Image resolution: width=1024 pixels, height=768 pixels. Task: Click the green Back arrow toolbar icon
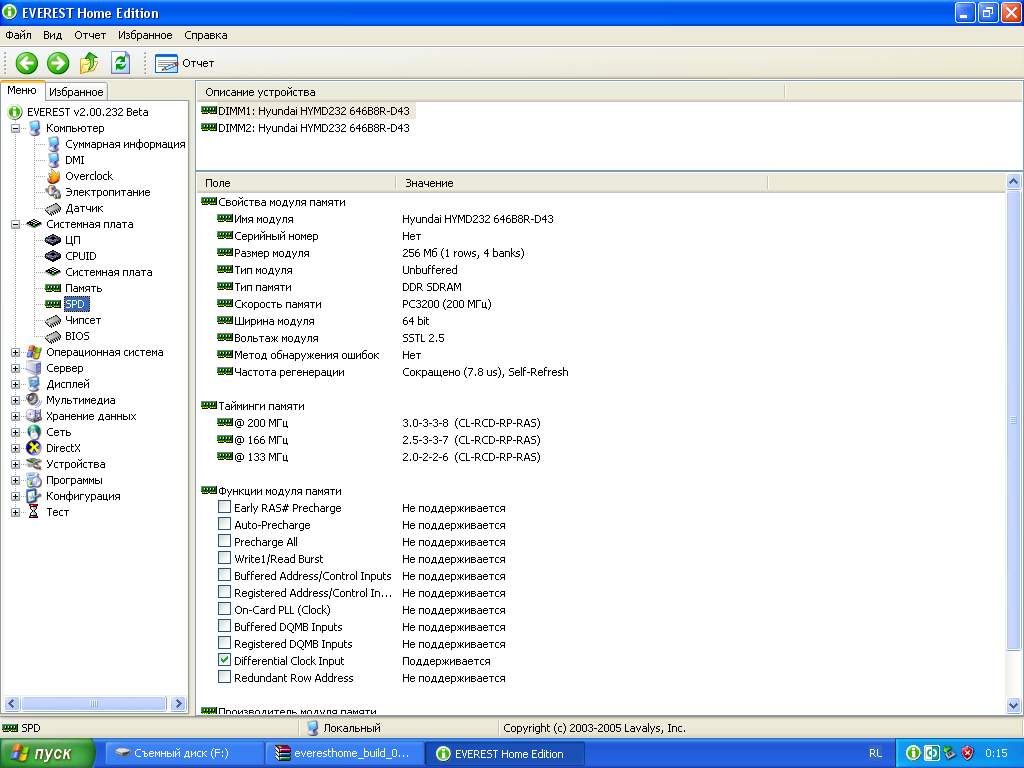pos(26,63)
